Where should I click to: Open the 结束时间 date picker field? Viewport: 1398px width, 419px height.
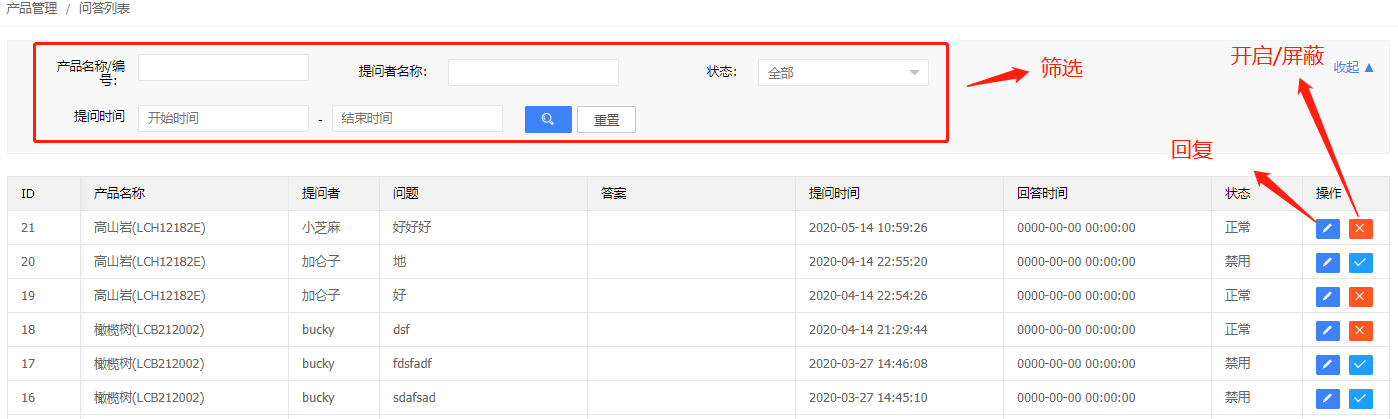417,118
